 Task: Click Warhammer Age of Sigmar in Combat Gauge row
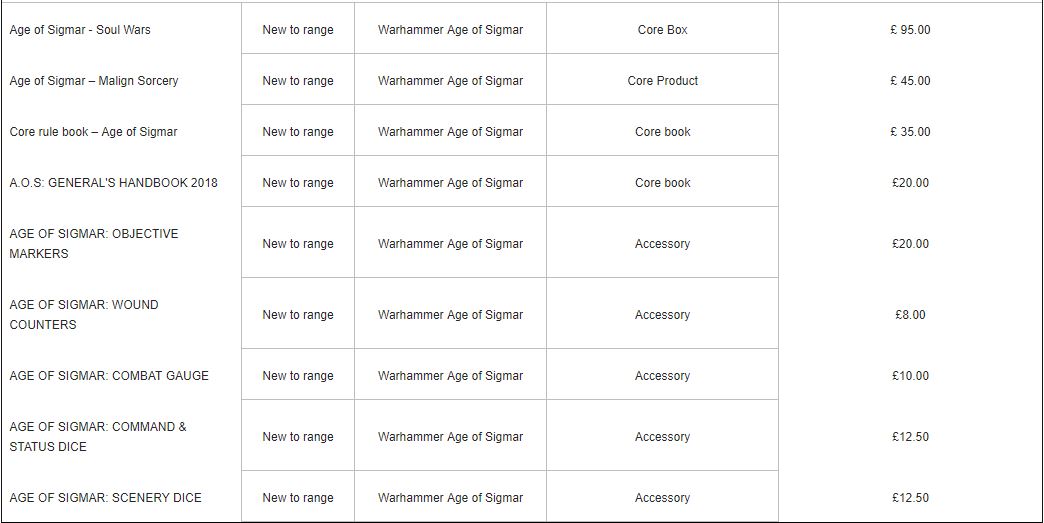(450, 376)
